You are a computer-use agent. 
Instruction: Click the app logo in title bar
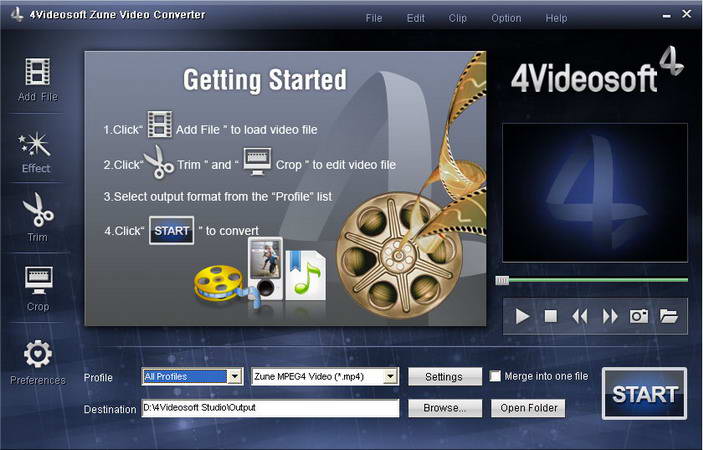(17, 14)
